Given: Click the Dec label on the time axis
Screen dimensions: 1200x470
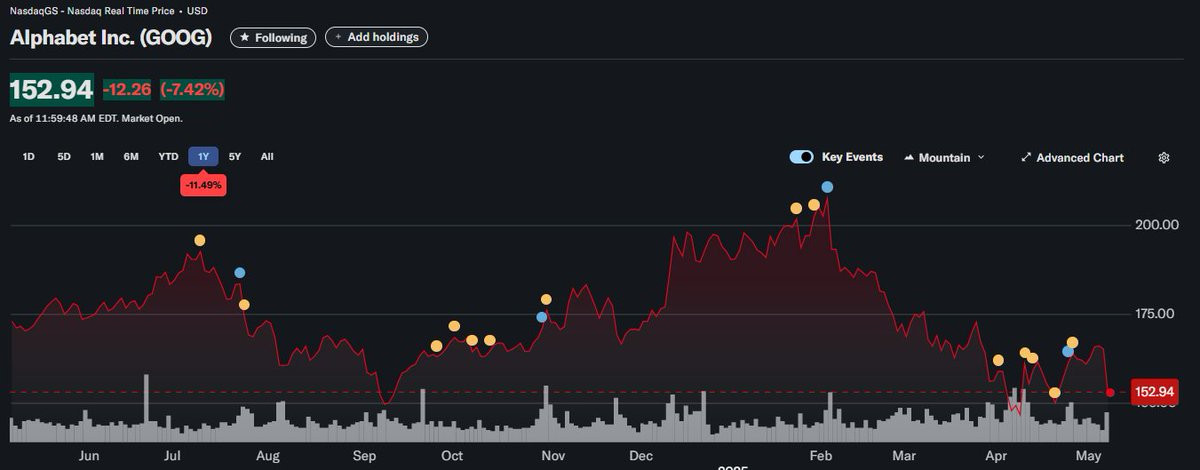Looking at the screenshot, I should (x=641, y=456).
